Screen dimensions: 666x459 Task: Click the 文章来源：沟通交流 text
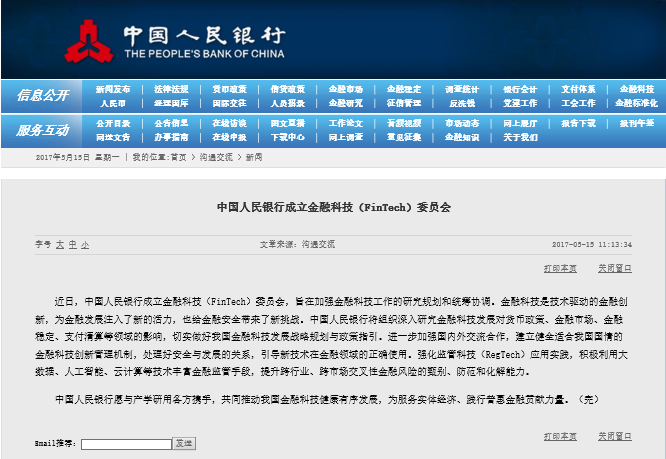coord(297,244)
